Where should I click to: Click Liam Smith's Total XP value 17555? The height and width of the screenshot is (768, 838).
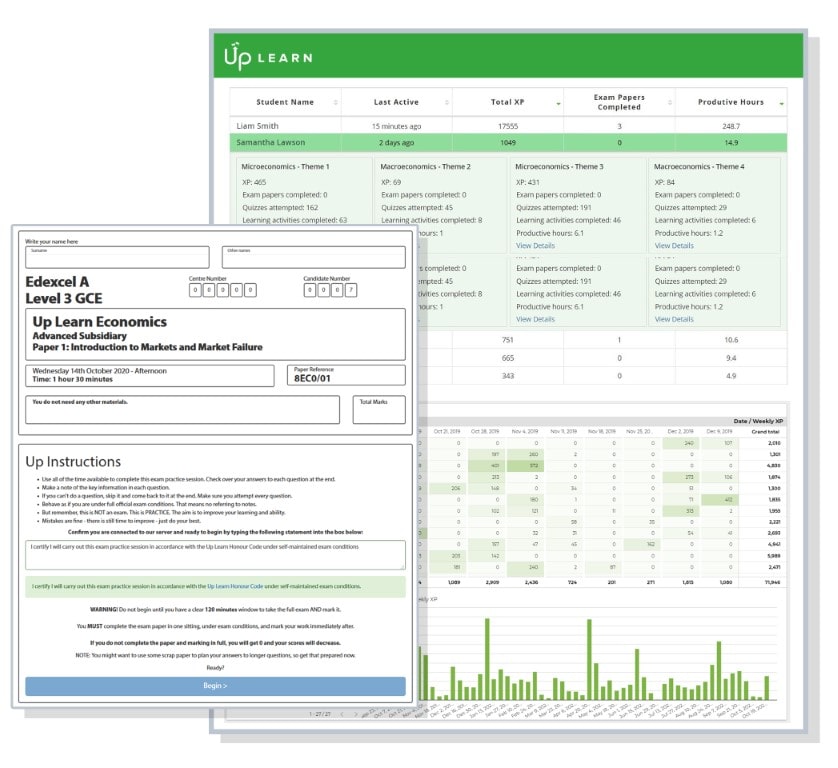(x=508, y=126)
